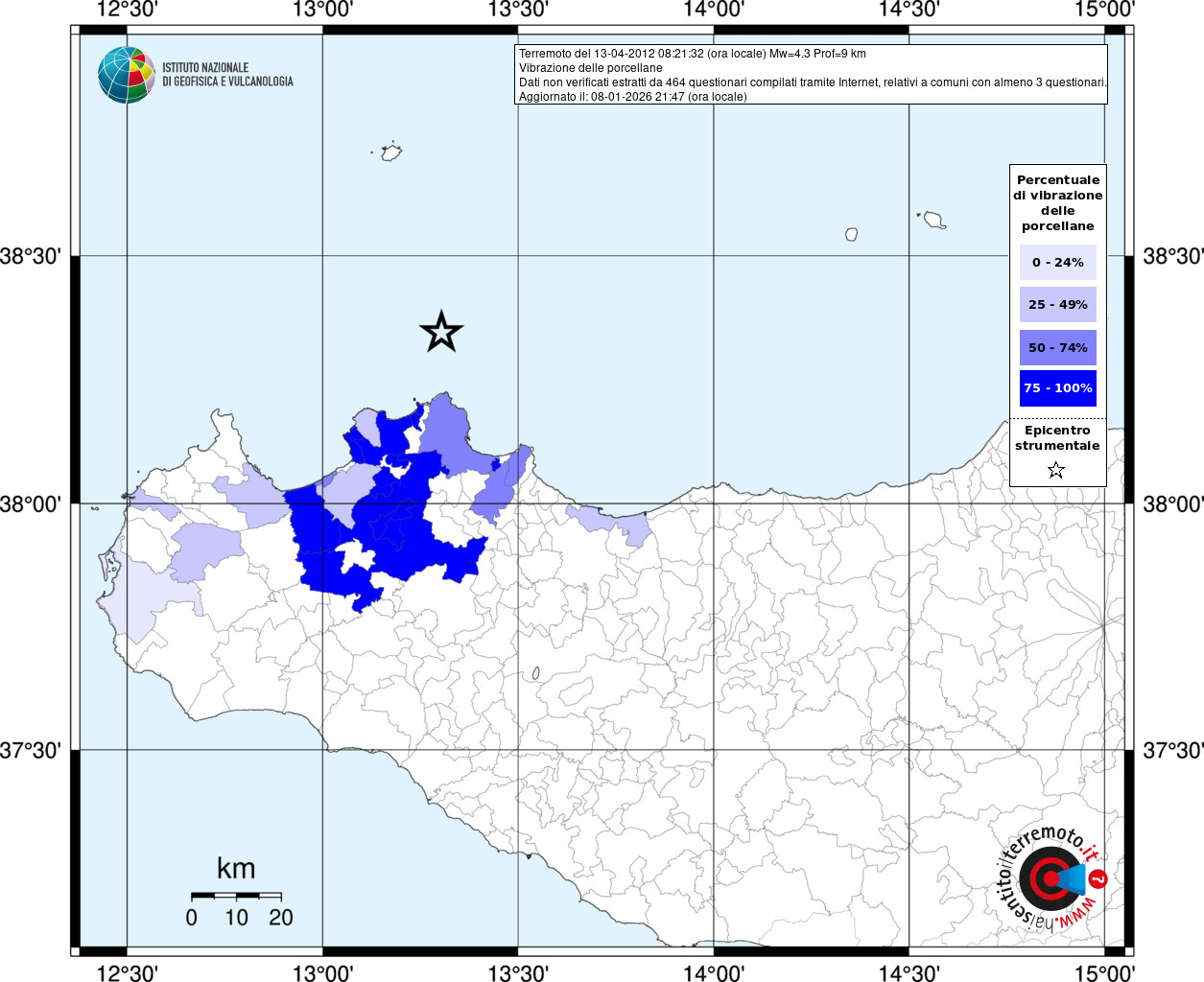1204x982 pixels.
Task: Click the top 12°30' longitude label
Action: 128,10
